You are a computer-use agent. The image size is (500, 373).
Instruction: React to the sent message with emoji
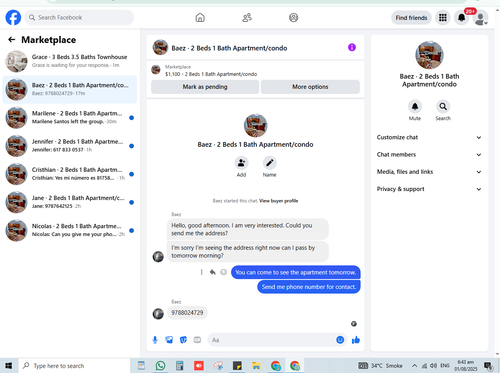223,272
